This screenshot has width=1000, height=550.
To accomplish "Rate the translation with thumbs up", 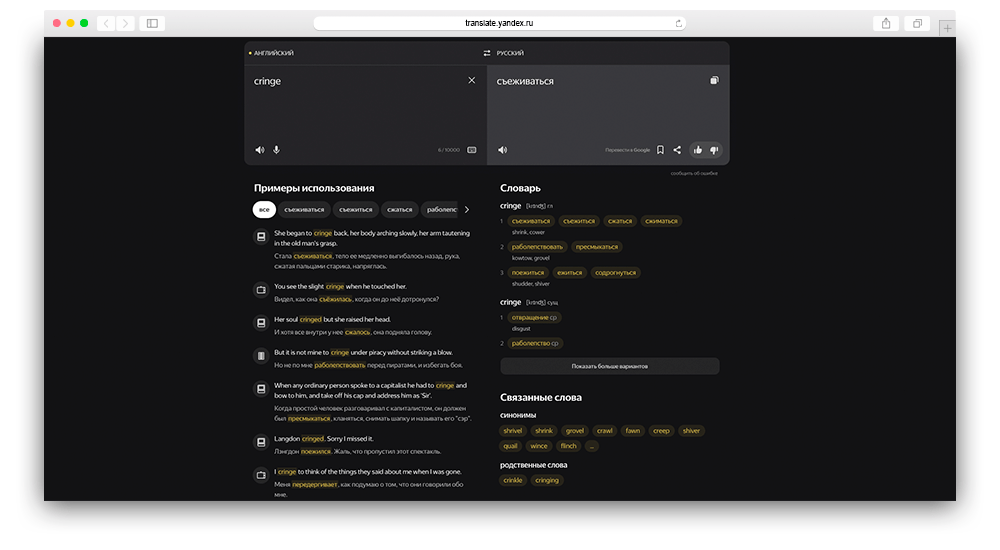I will click(x=698, y=150).
